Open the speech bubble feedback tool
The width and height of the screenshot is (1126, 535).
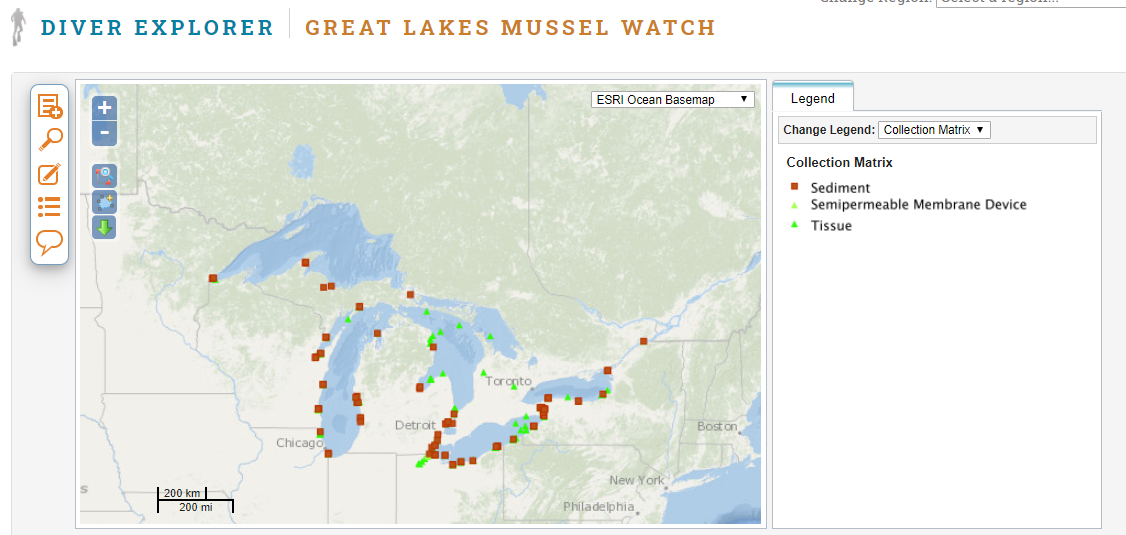(x=50, y=243)
